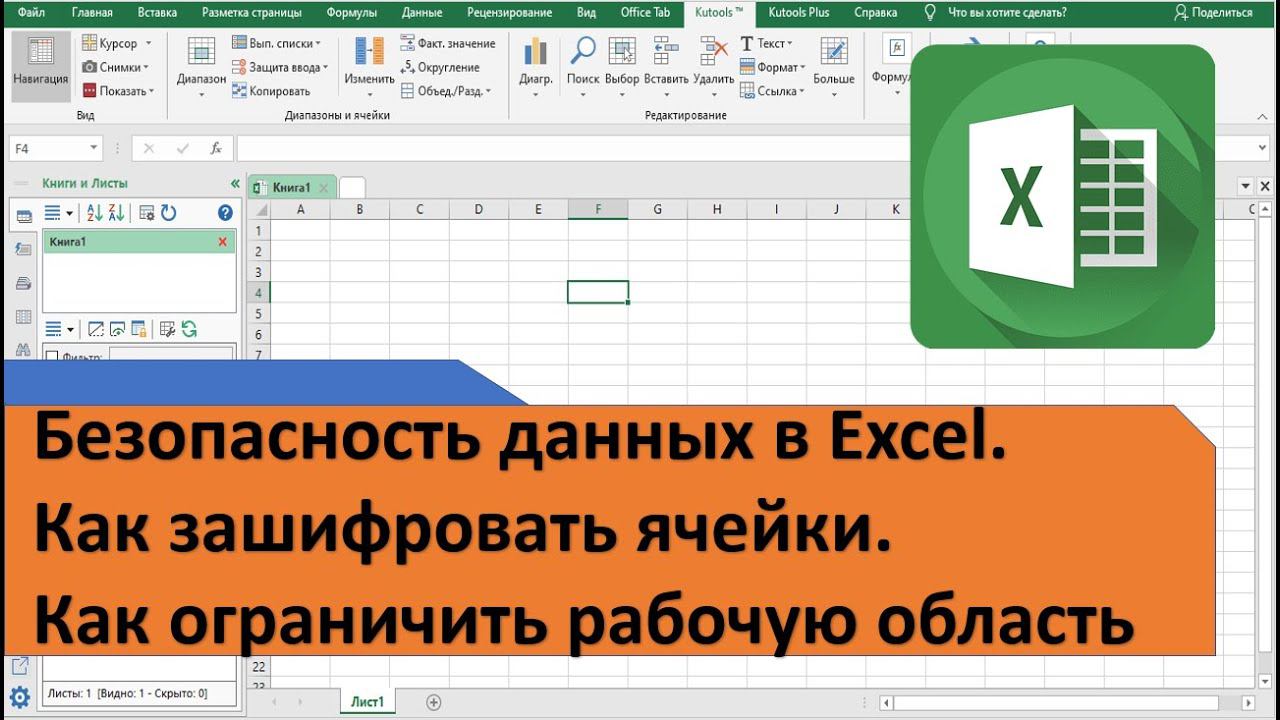Open the Изменить content tools
1280x720 pixels.
coord(369,66)
